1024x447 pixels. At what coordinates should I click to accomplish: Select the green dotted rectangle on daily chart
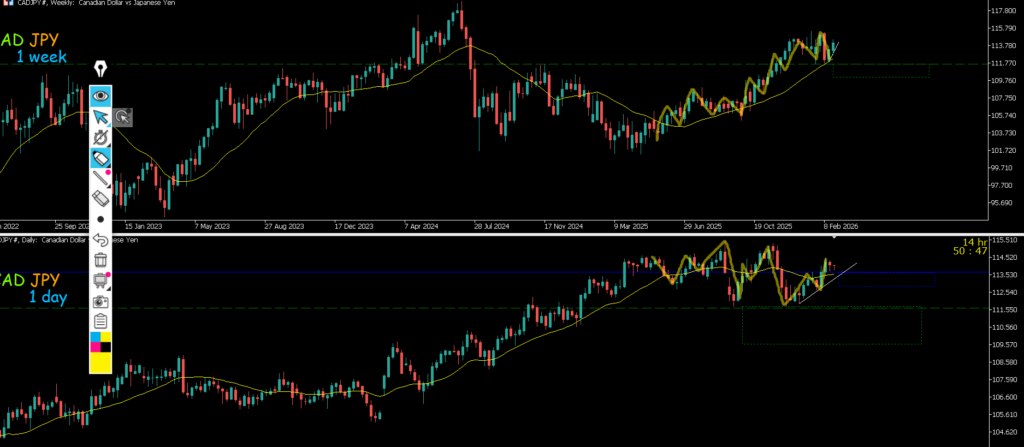(x=832, y=325)
